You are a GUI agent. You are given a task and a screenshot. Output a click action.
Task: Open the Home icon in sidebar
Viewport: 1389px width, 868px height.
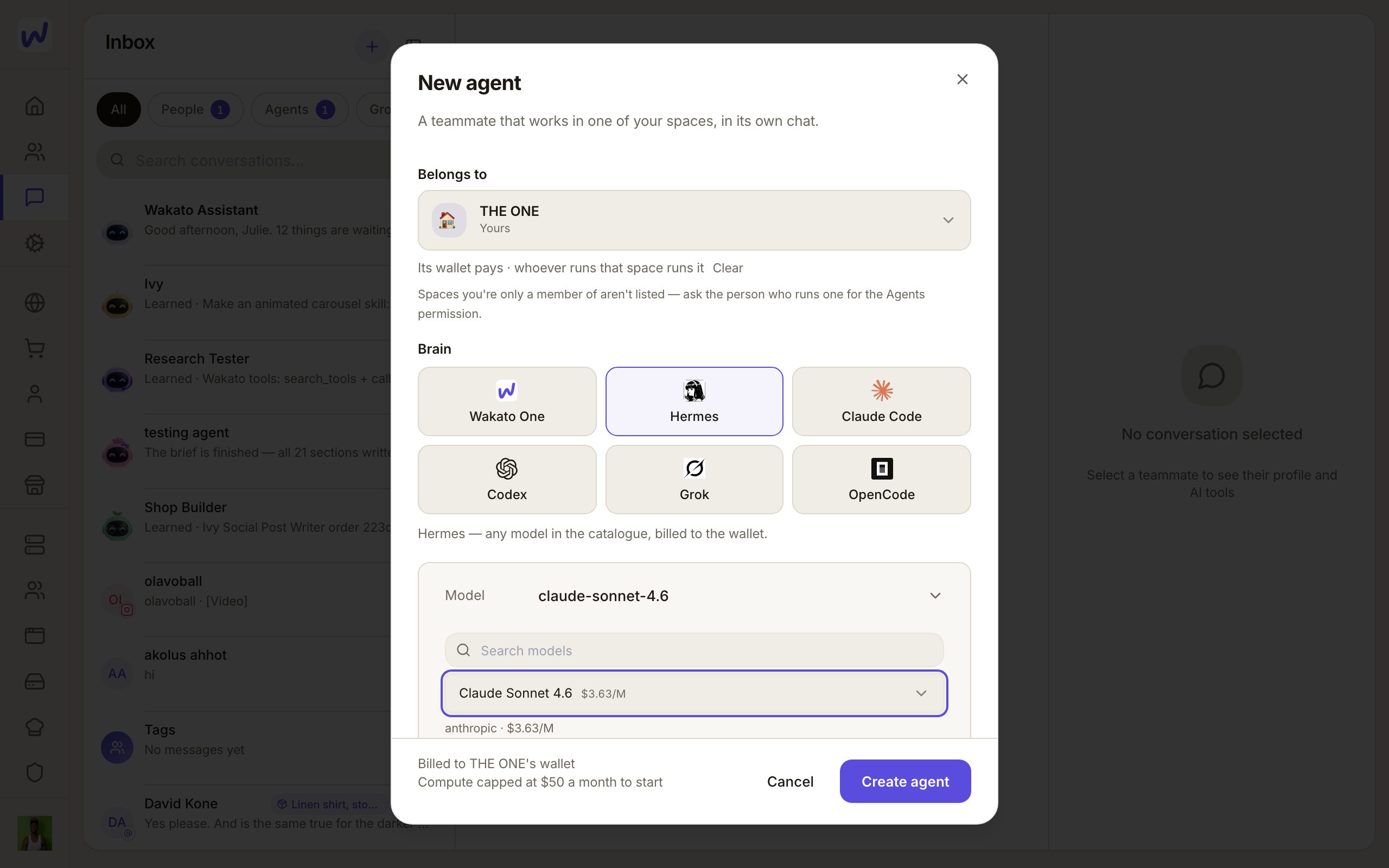[x=34, y=106]
